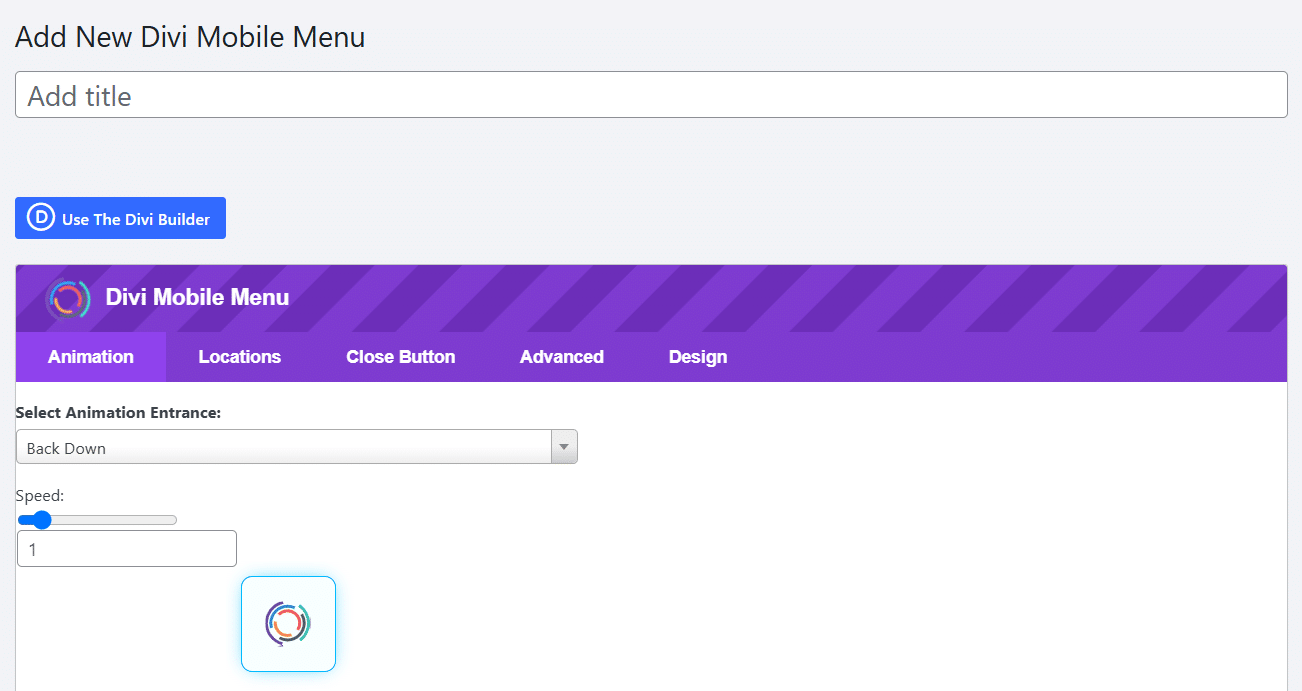Image resolution: width=1302 pixels, height=691 pixels.
Task: Open the Design tab
Action: click(697, 356)
